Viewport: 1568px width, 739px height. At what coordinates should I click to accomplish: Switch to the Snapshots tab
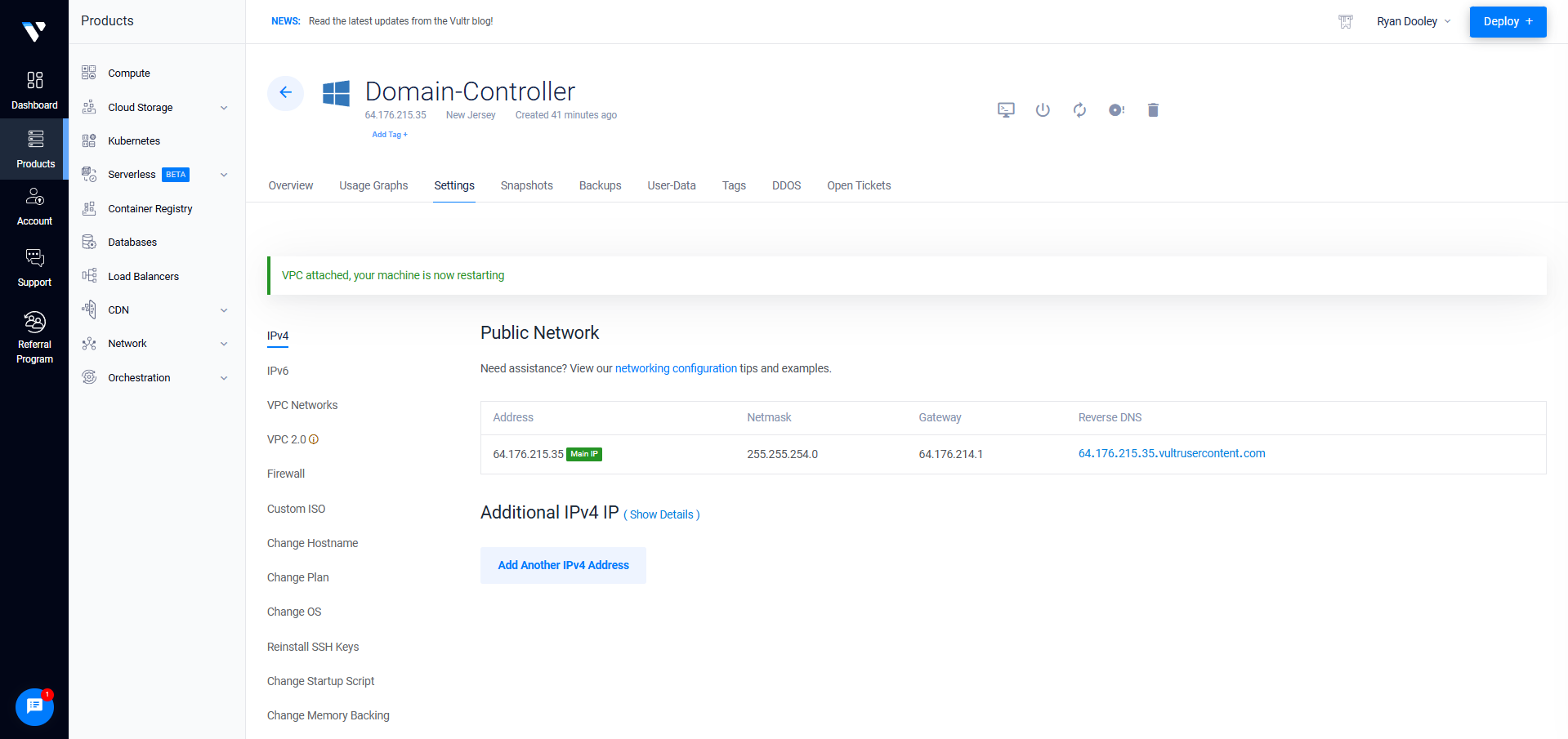(527, 185)
